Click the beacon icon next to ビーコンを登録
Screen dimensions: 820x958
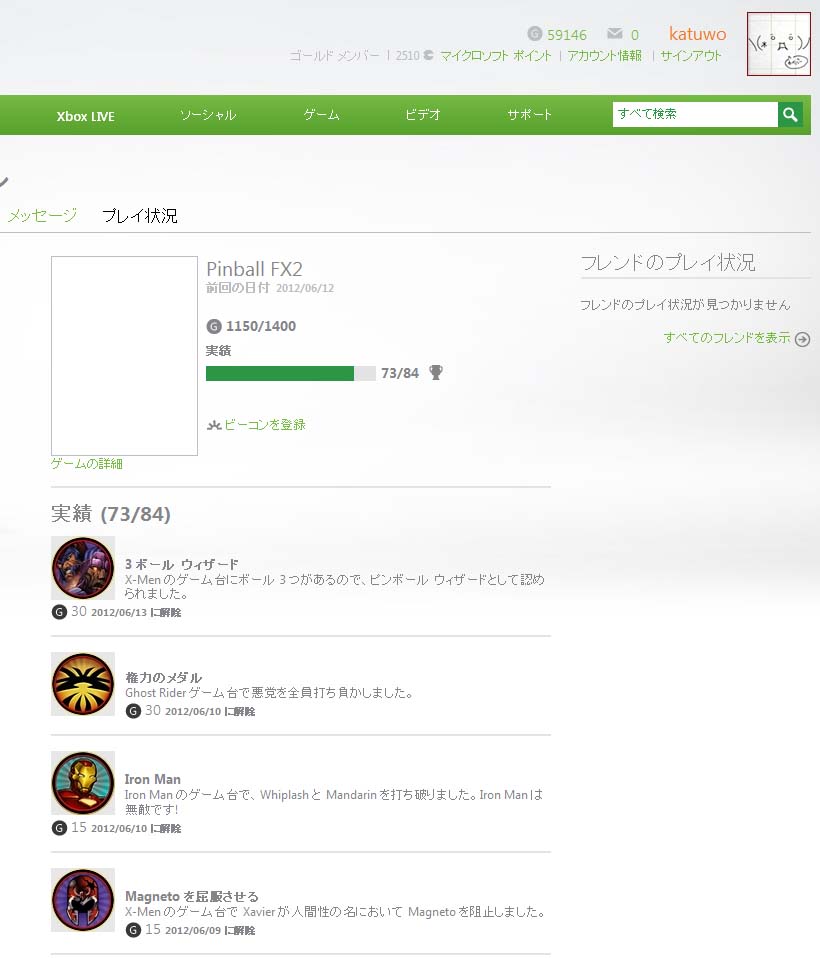214,425
